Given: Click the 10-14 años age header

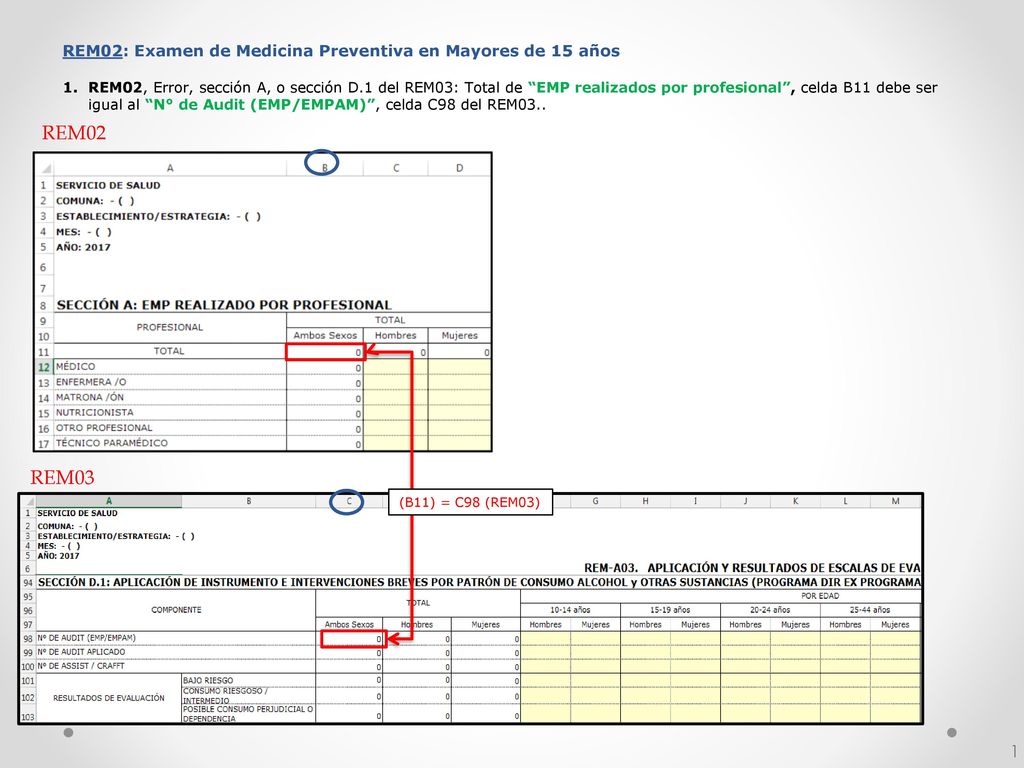Looking at the screenshot, I should [570, 610].
